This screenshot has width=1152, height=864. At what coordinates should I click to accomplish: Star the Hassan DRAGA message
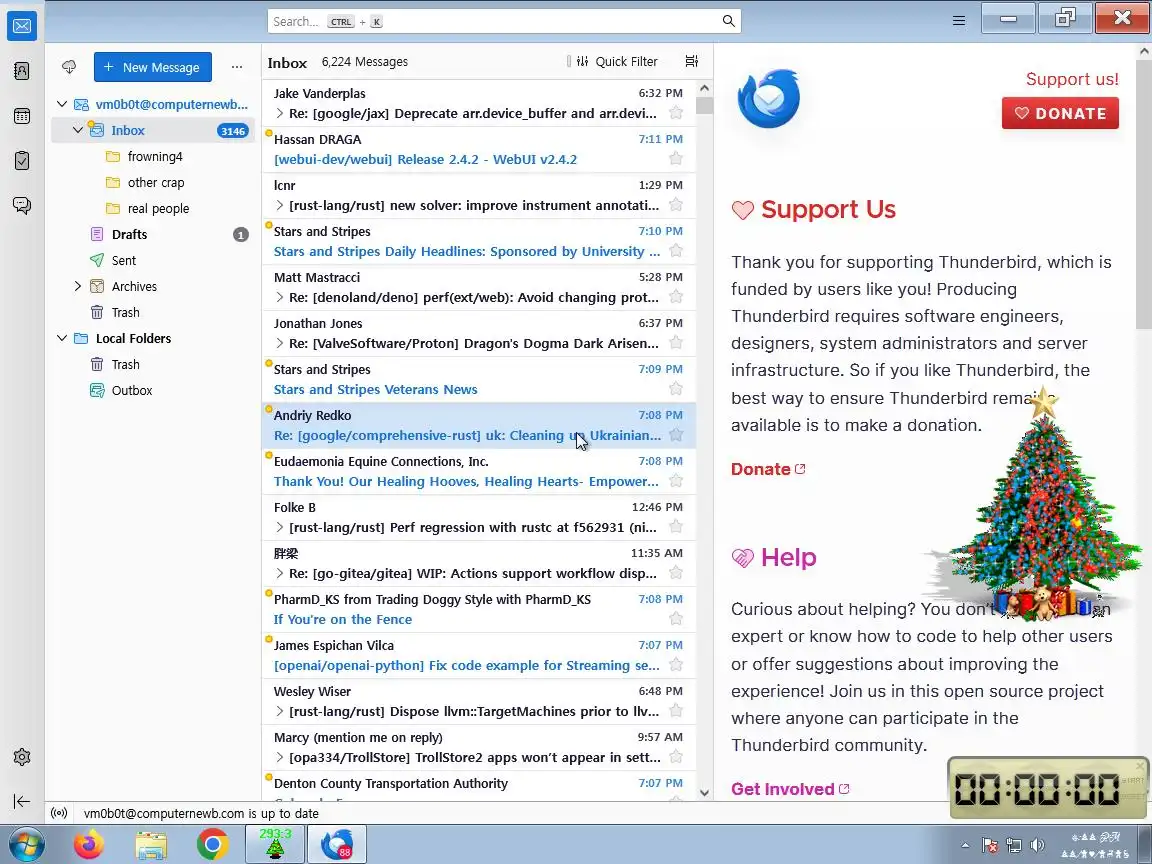pos(676,159)
